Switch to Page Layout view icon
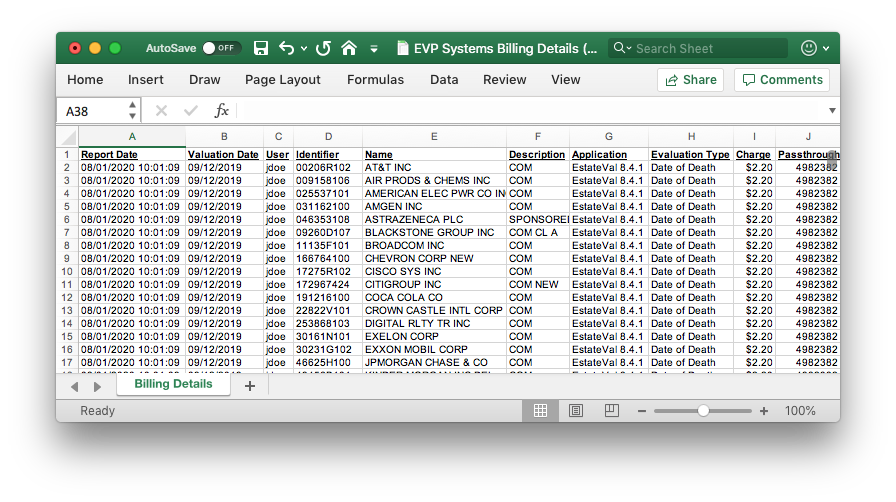The image size is (896, 502). 576,411
